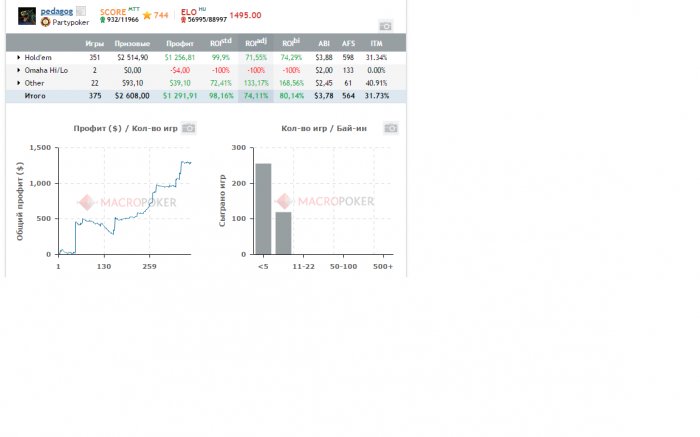Image resolution: width=700 pixels, height=437 pixels.
Task: Sort table by the Профит column
Action: pyautogui.click(x=180, y=44)
